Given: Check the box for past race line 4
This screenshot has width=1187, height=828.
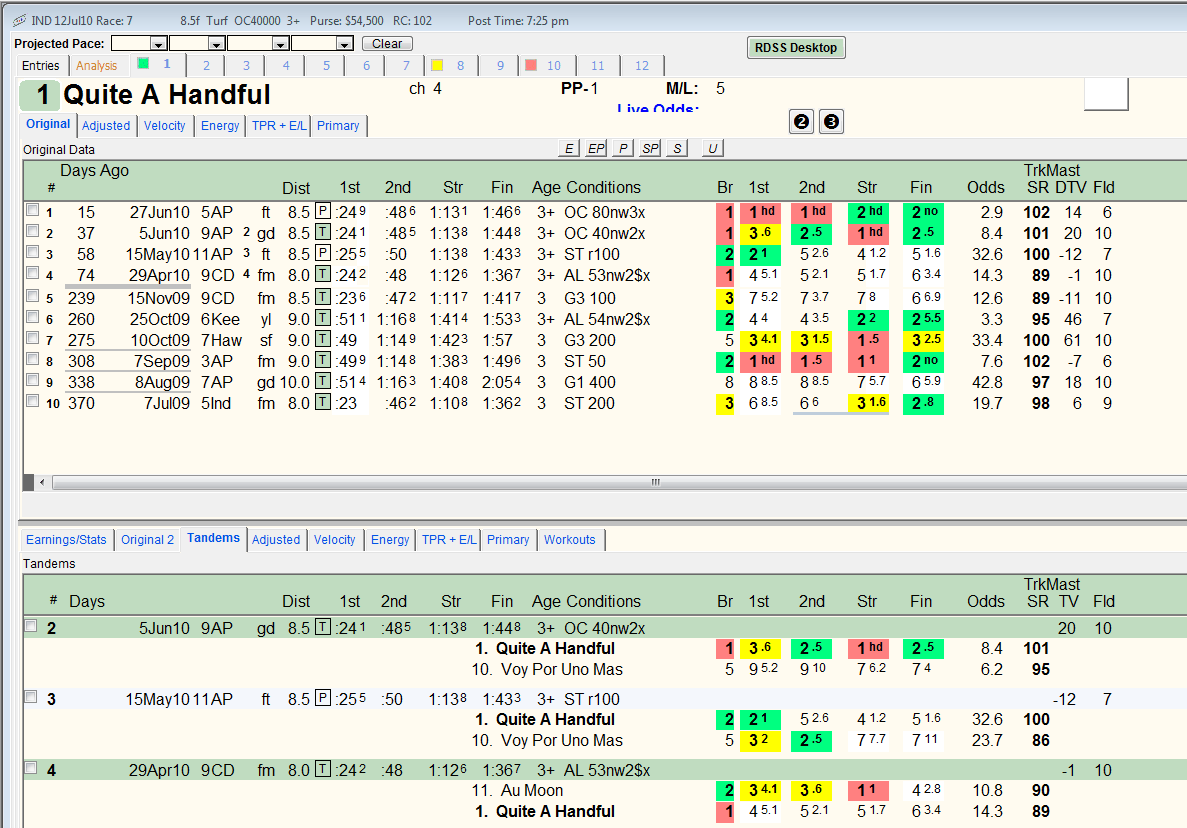Looking at the screenshot, I should pos(33,272).
